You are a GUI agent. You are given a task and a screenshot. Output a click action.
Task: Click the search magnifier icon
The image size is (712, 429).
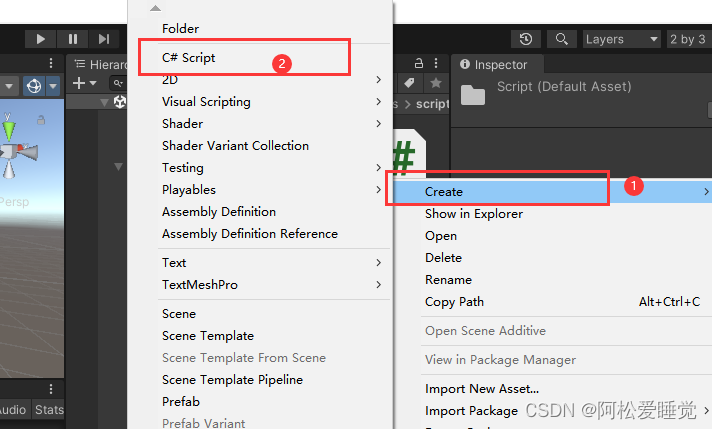(x=562, y=39)
